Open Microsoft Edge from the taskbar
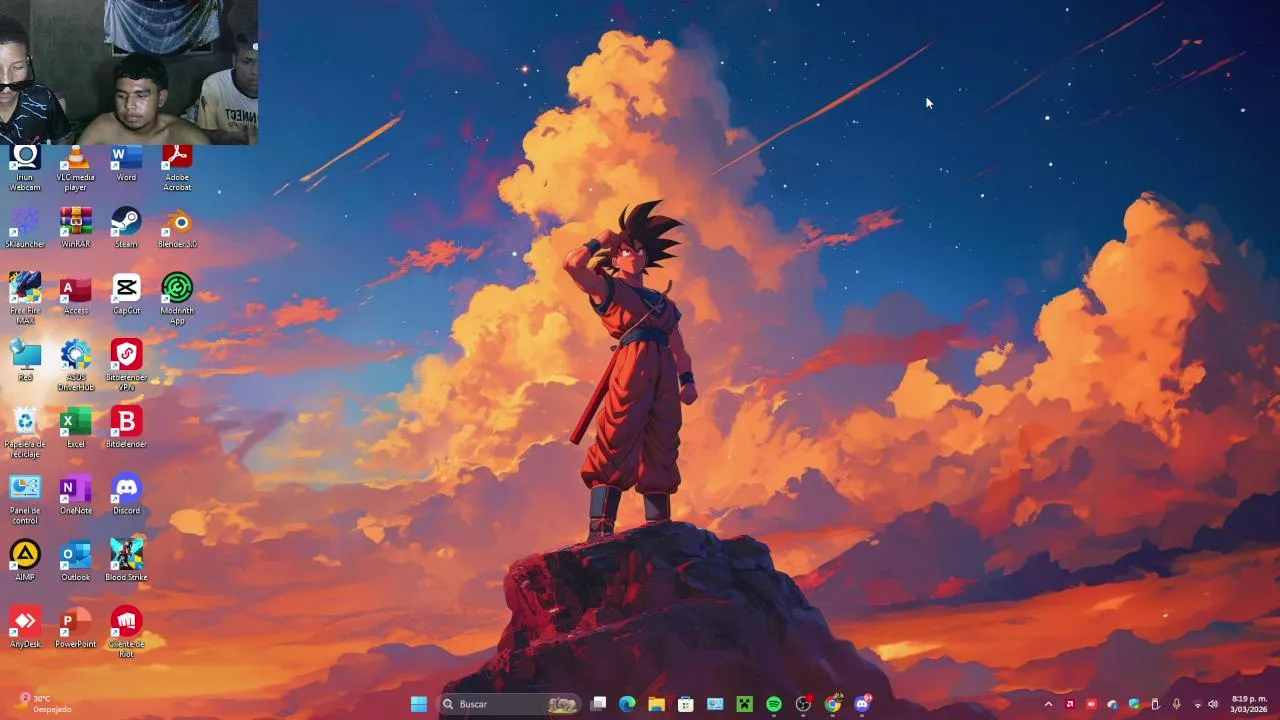This screenshot has height=720, width=1280. tap(627, 704)
